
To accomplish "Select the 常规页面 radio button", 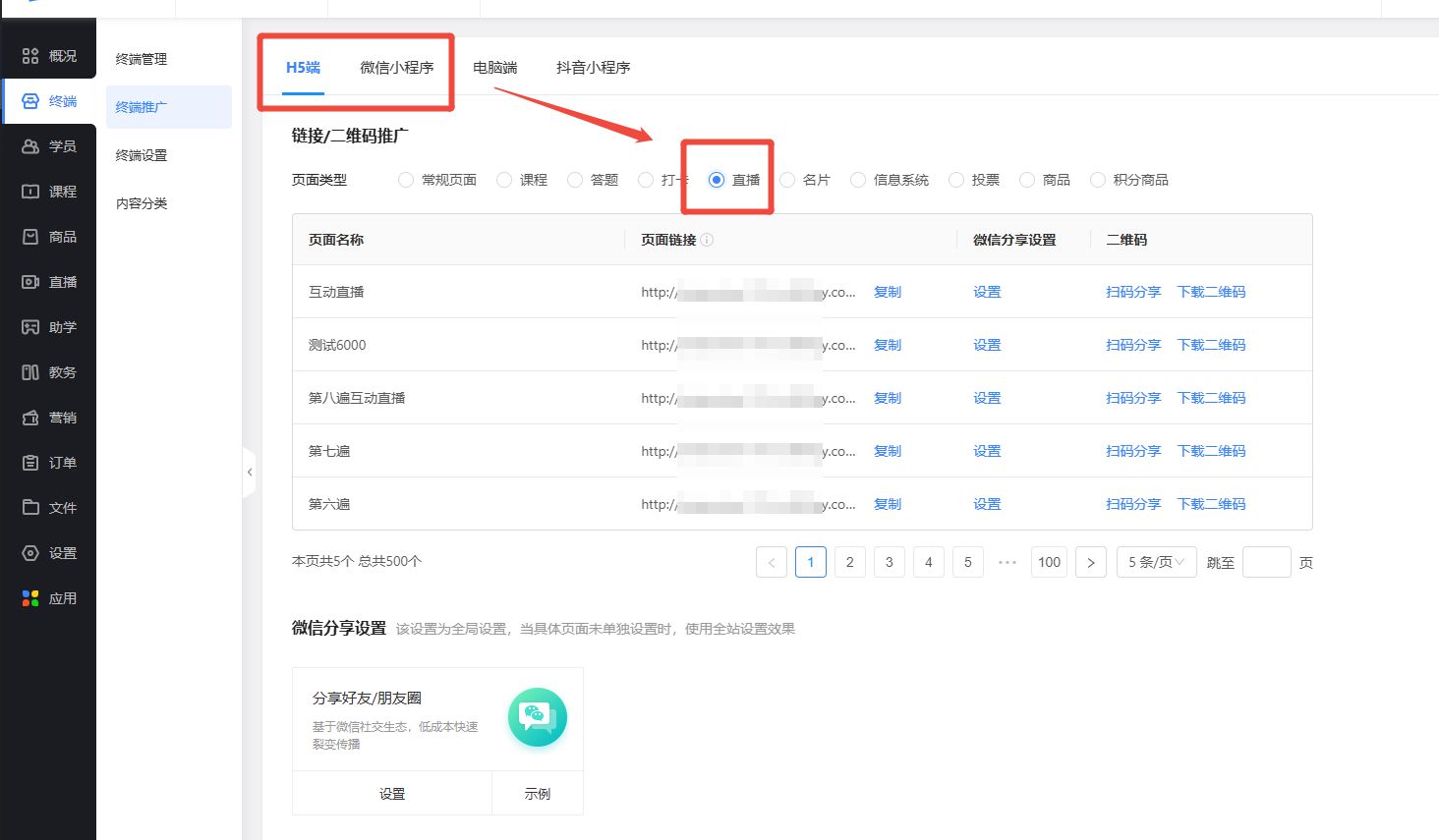I will [406, 180].
